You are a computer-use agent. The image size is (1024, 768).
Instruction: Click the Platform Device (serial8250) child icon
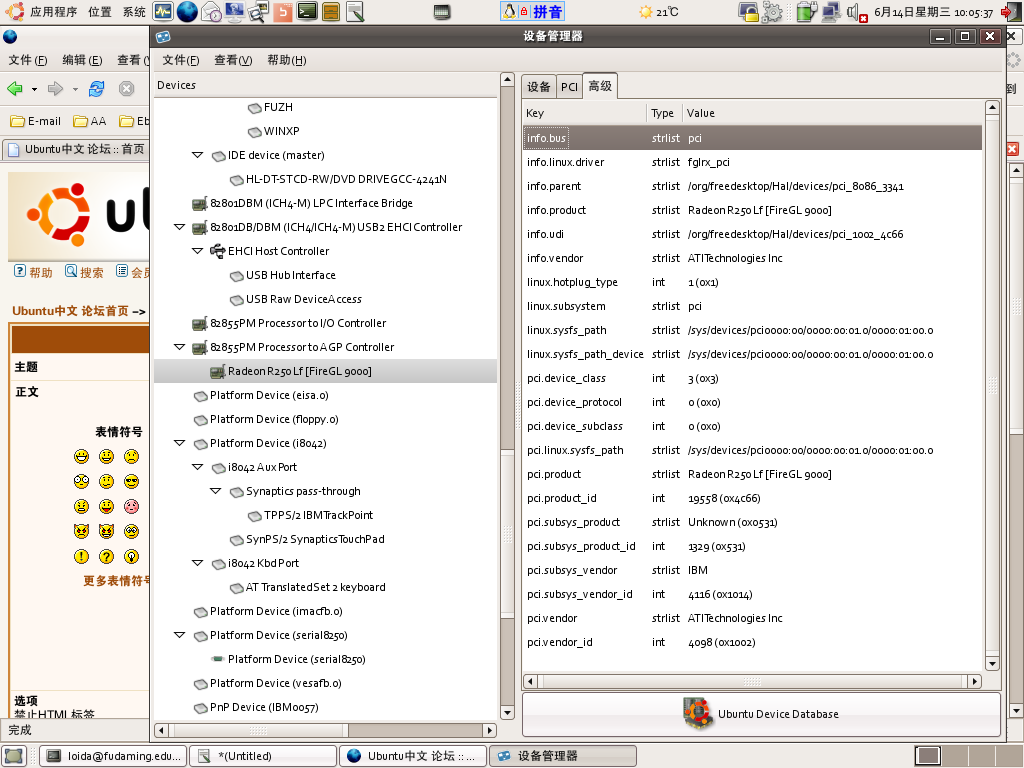[217, 659]
